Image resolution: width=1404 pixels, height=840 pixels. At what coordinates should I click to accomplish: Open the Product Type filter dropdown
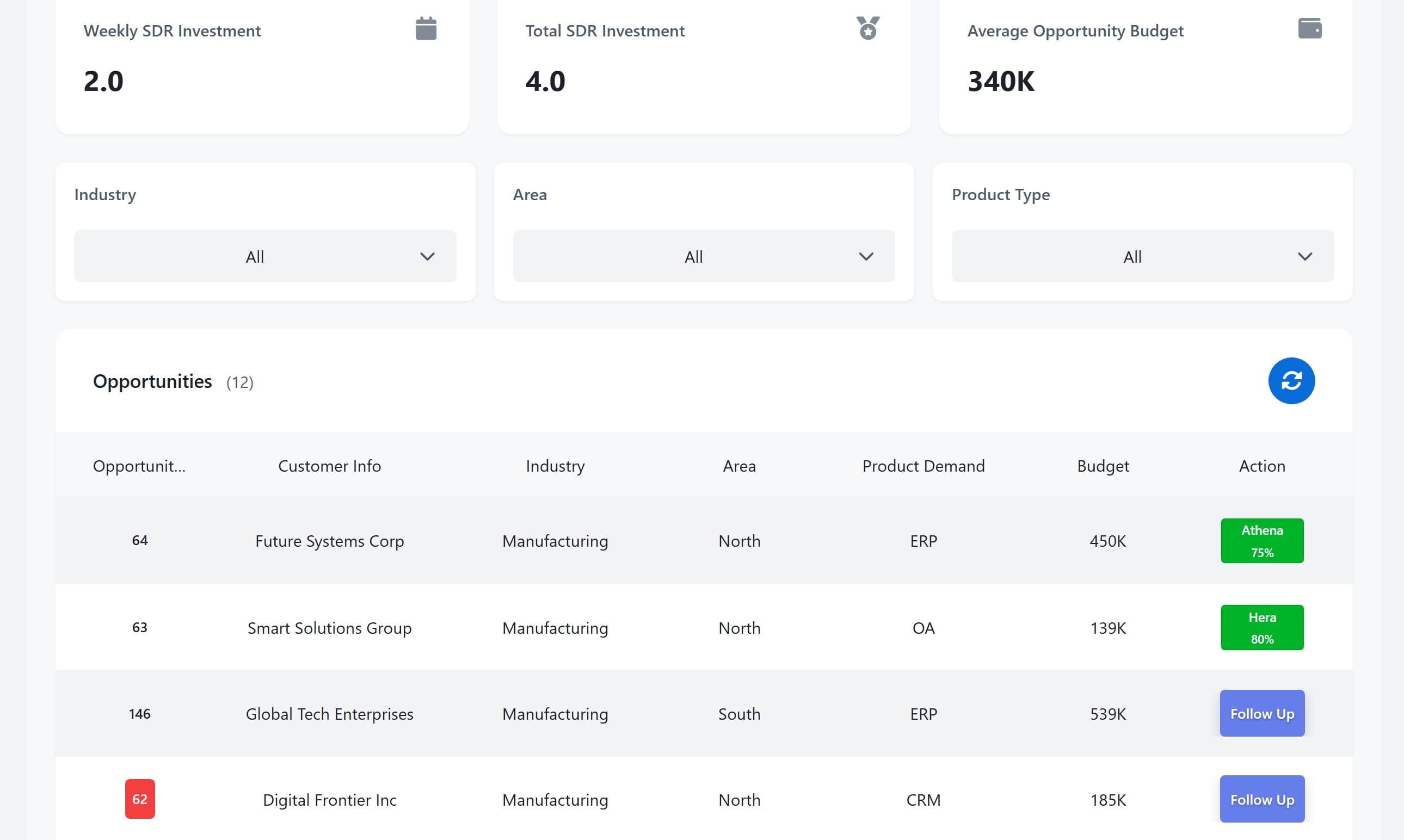pos(1142,256)
